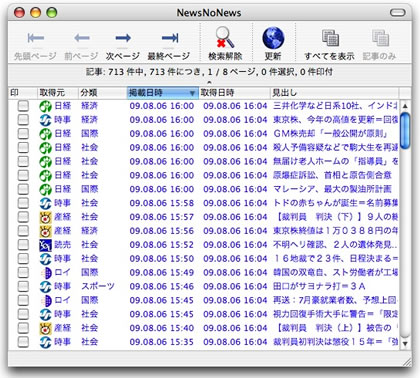
Task: Sort by the 取得元 column header
Action: click(58, 93)
